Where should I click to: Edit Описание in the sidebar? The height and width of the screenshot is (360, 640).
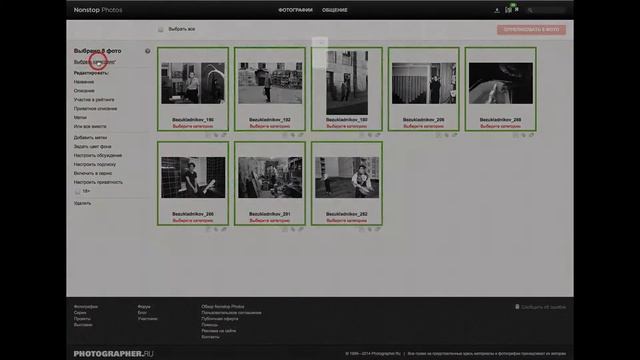(84, 91)
